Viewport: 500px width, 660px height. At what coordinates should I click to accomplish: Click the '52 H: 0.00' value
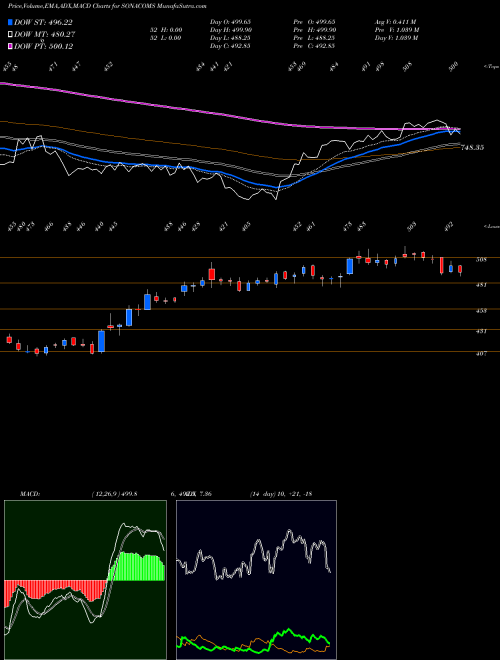point(165,30)
